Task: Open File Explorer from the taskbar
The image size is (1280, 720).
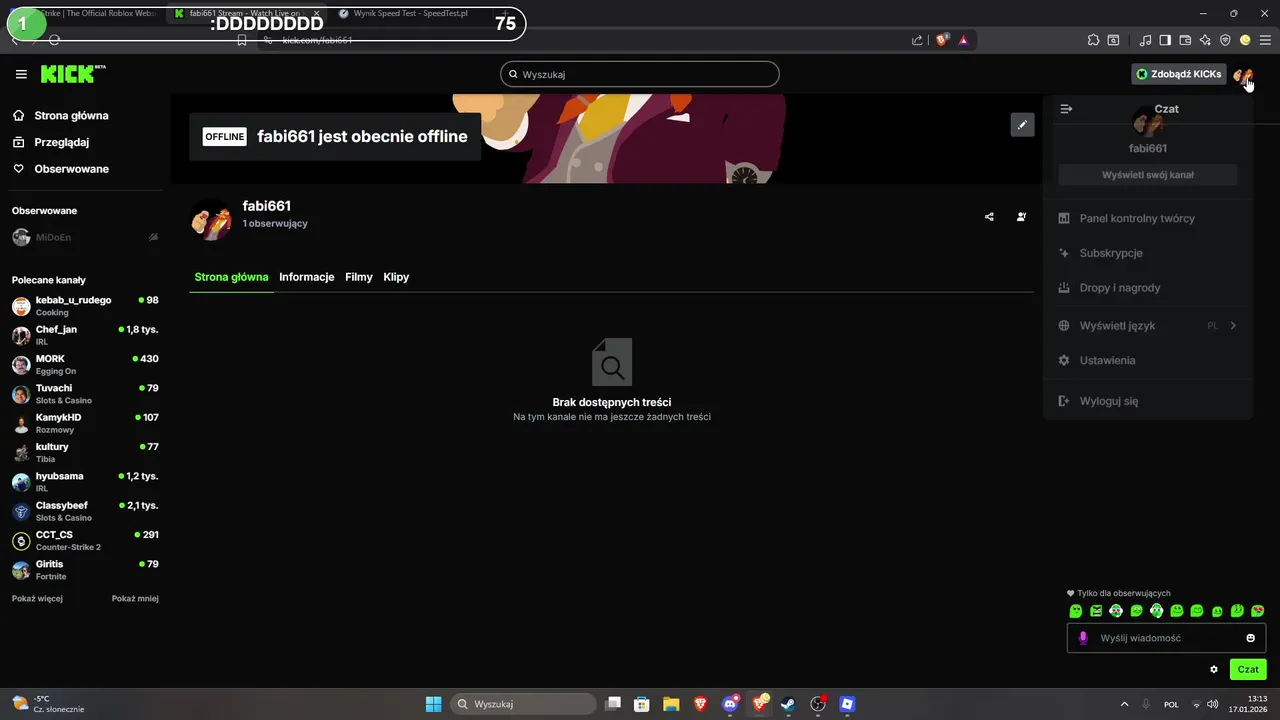Action: point(671,704)
